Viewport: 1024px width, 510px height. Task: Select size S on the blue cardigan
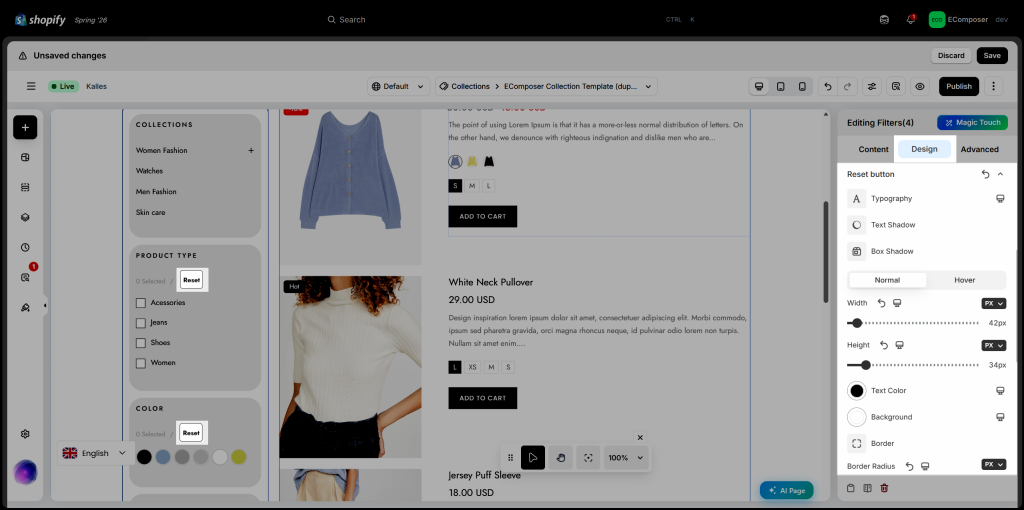click(455, 186)
